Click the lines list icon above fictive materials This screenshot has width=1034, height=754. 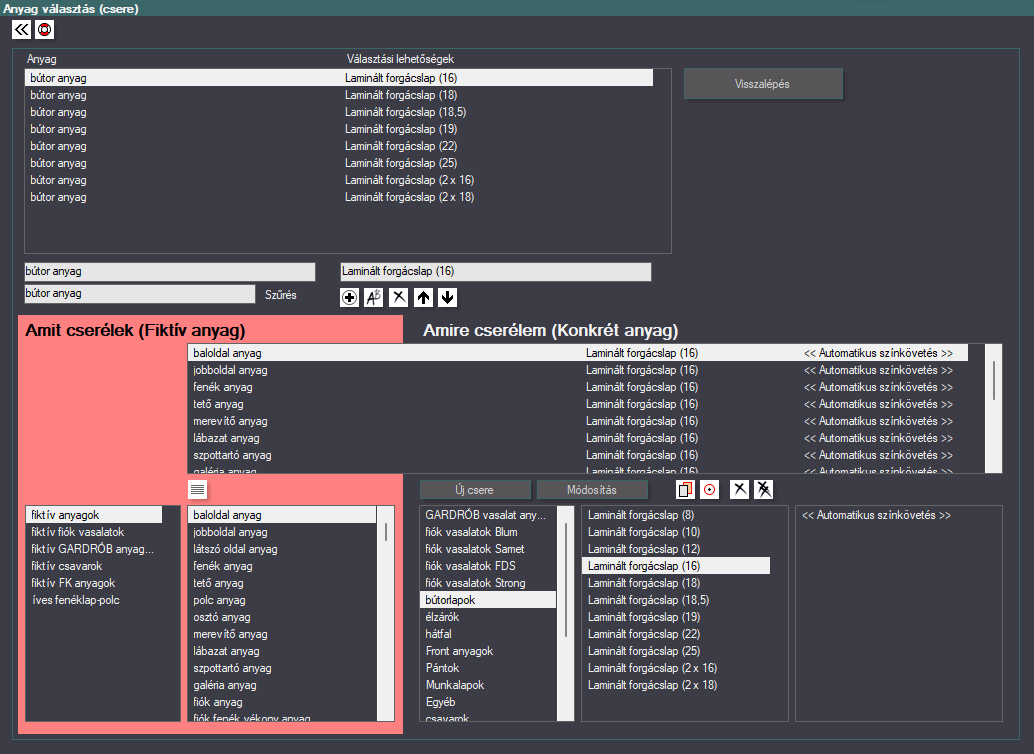point(197,489)
